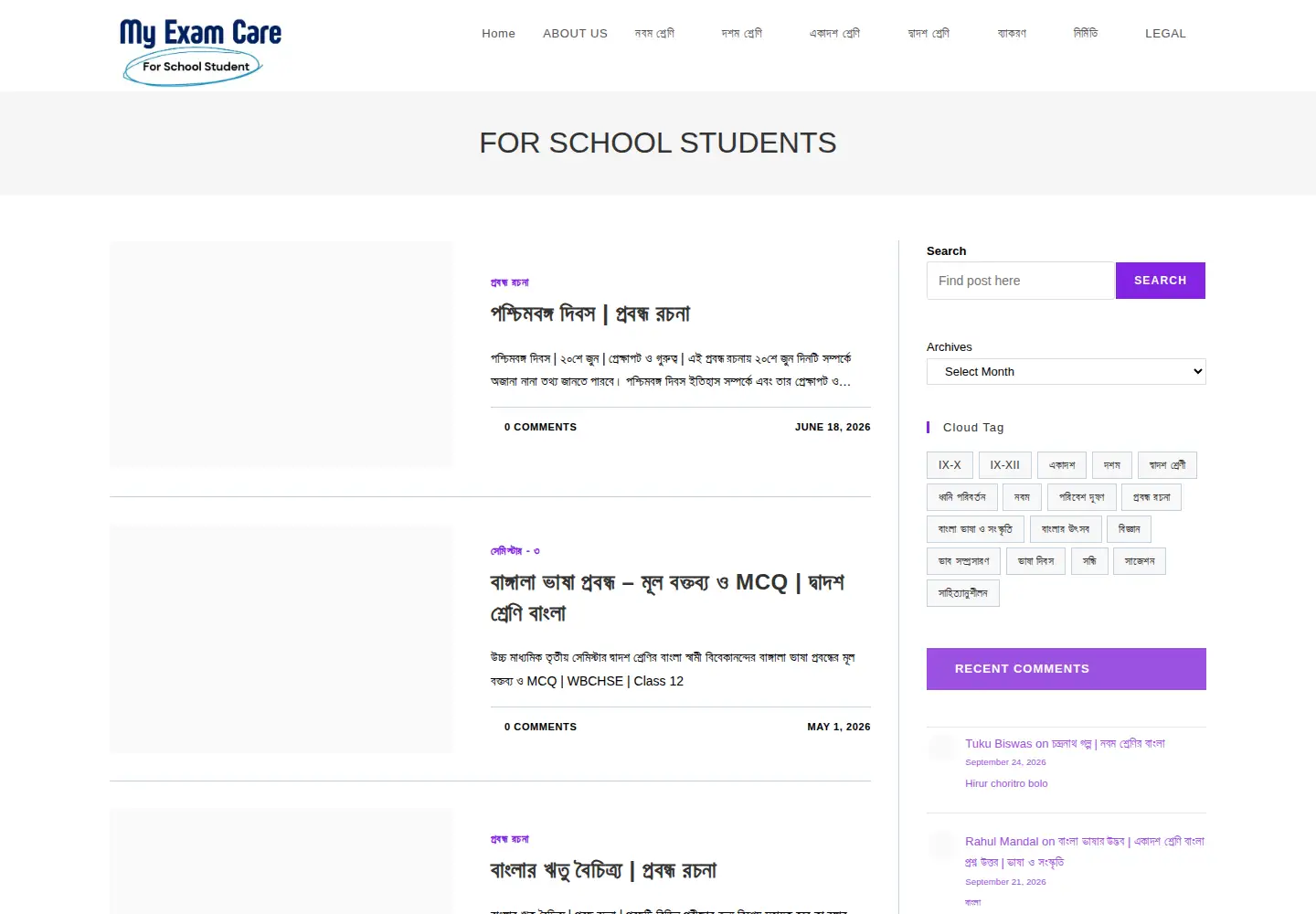Image resolution: width=1316 pixels, height=914 pixels.
Task: Open the ব্যাকরণ menu
Action: pos(1012,34)
